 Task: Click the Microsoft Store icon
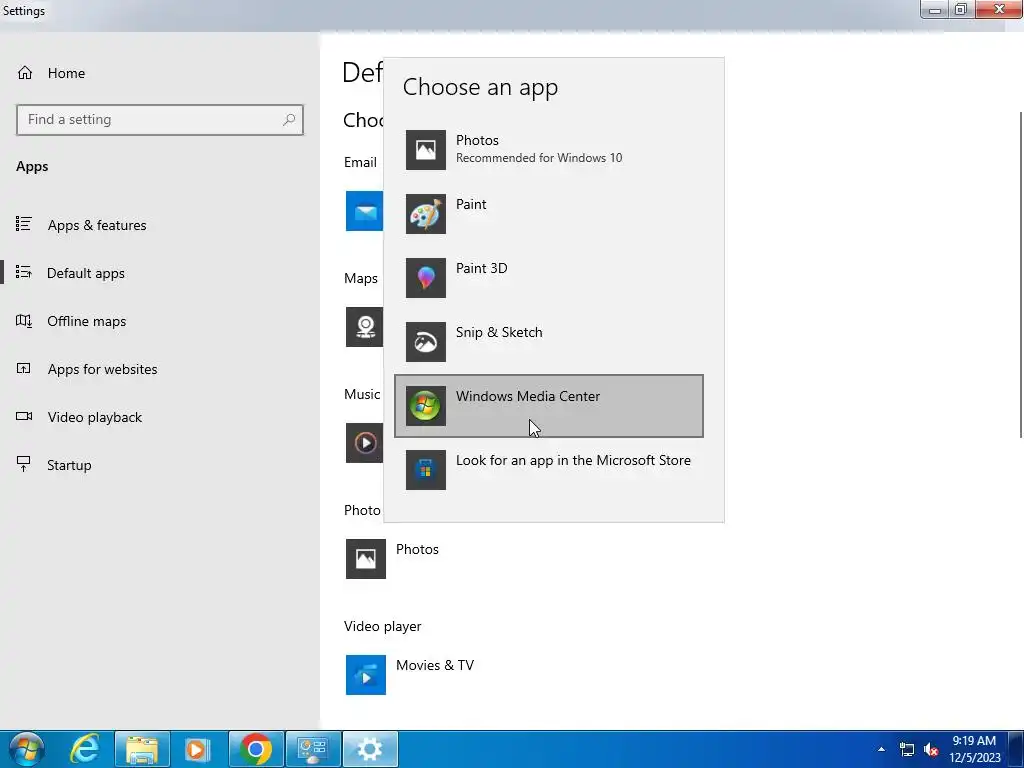click(426, 470)
